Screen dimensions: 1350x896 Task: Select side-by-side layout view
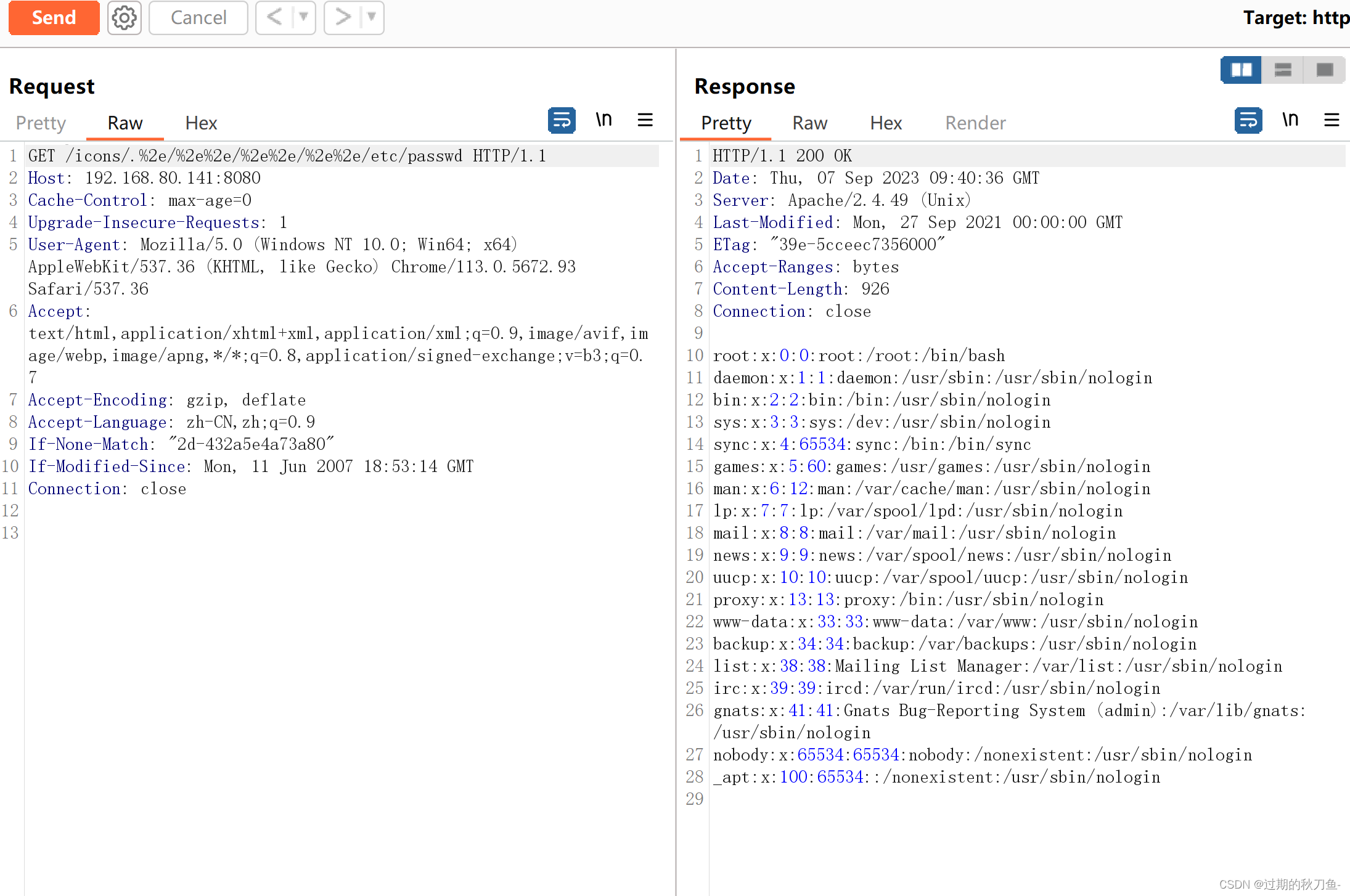tap(1241, 70)
